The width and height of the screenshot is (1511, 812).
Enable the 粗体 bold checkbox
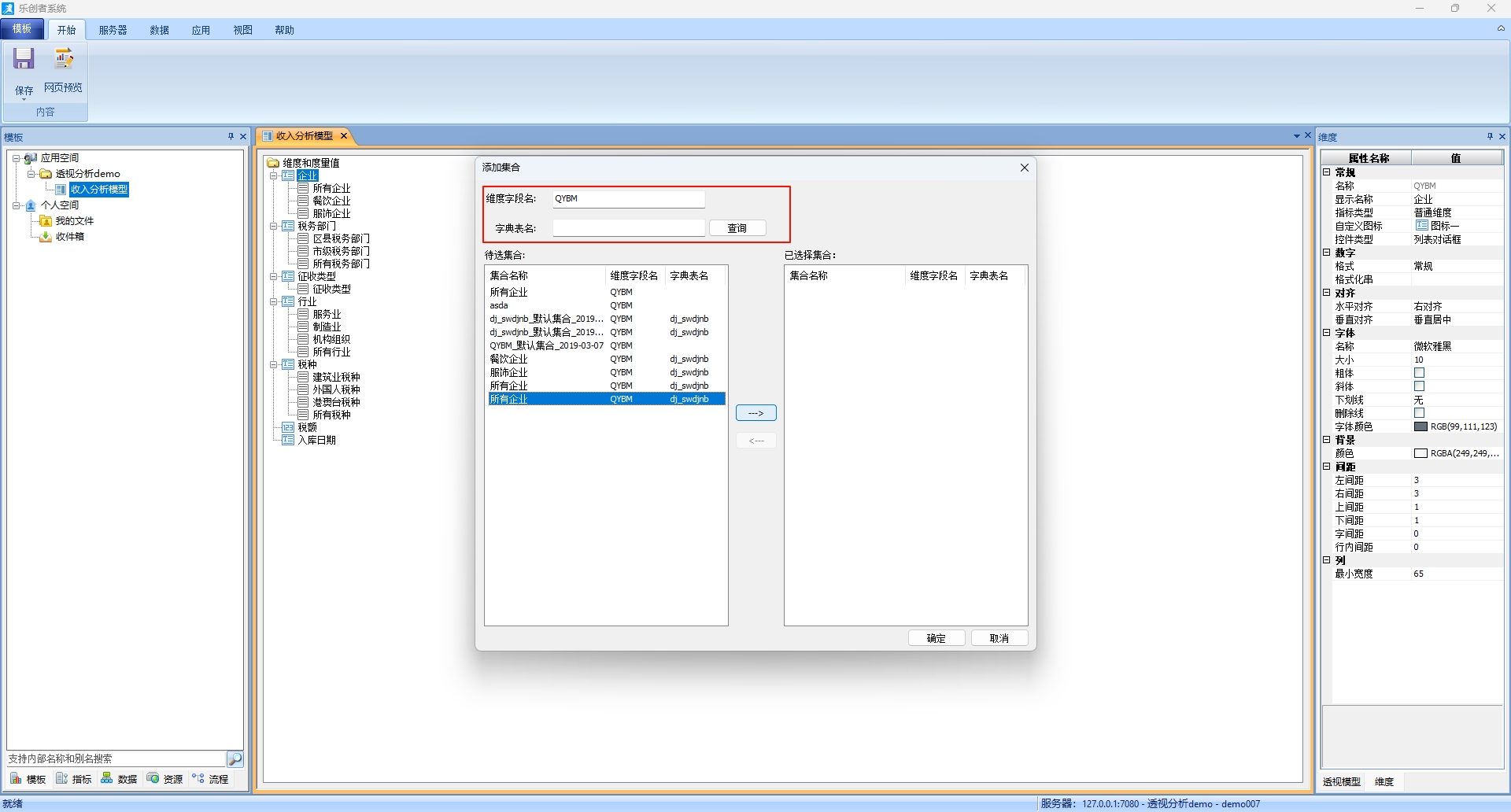point(1420,373)
